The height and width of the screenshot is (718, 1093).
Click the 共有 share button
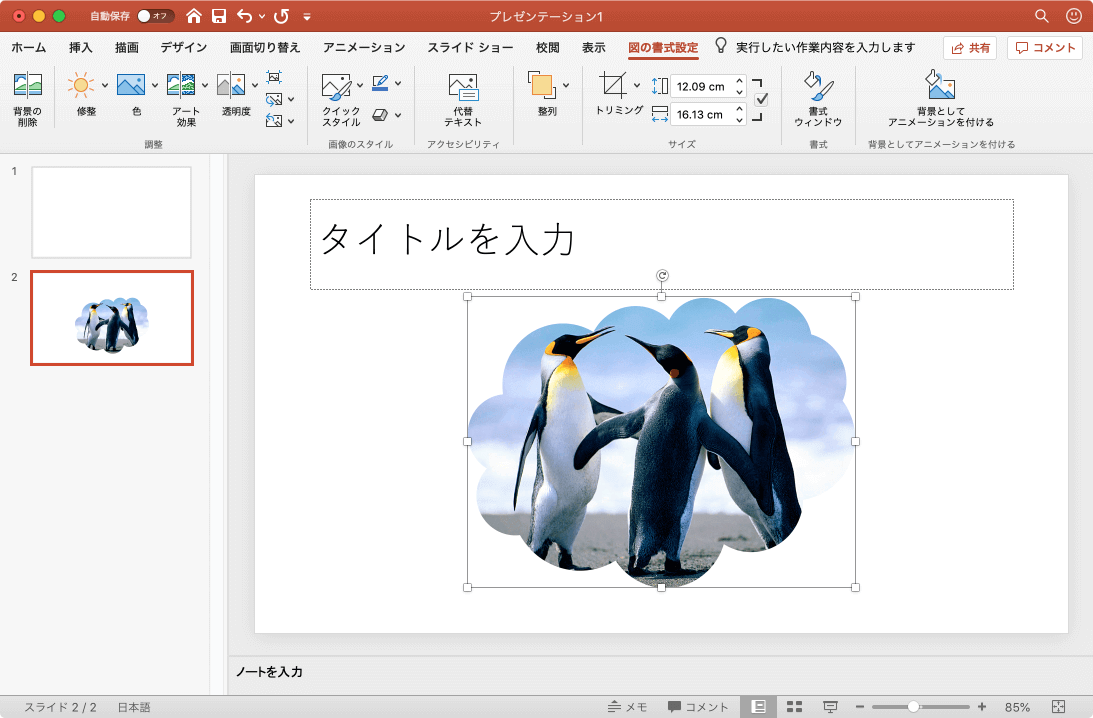(969, 48)
